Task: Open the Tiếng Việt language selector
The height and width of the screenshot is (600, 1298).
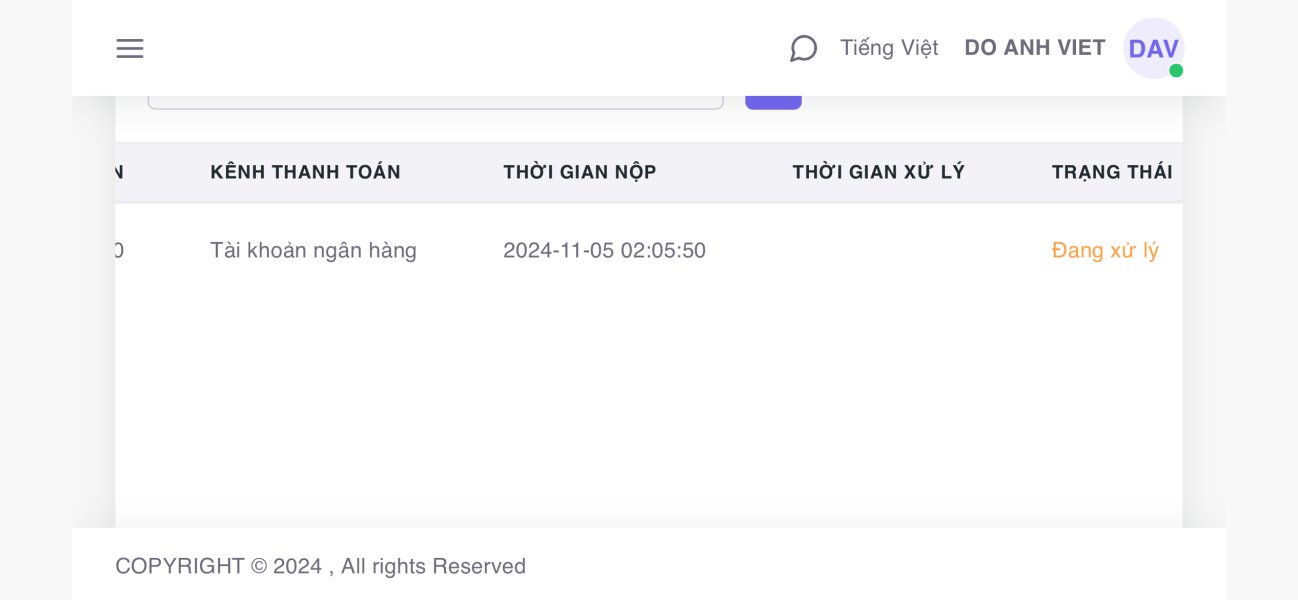Action: 889,48
